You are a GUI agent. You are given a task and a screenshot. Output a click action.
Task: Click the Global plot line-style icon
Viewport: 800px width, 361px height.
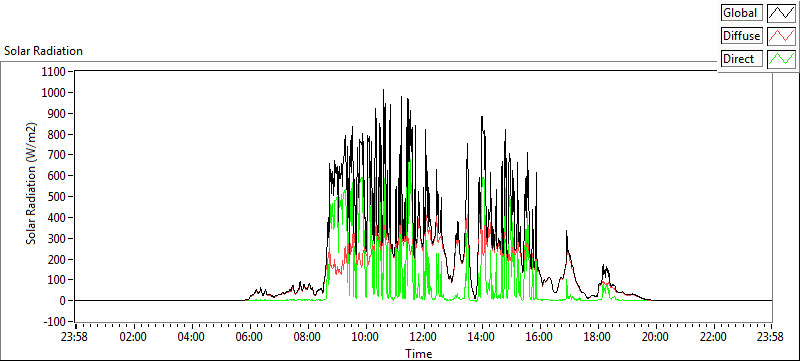coord(781,13)
